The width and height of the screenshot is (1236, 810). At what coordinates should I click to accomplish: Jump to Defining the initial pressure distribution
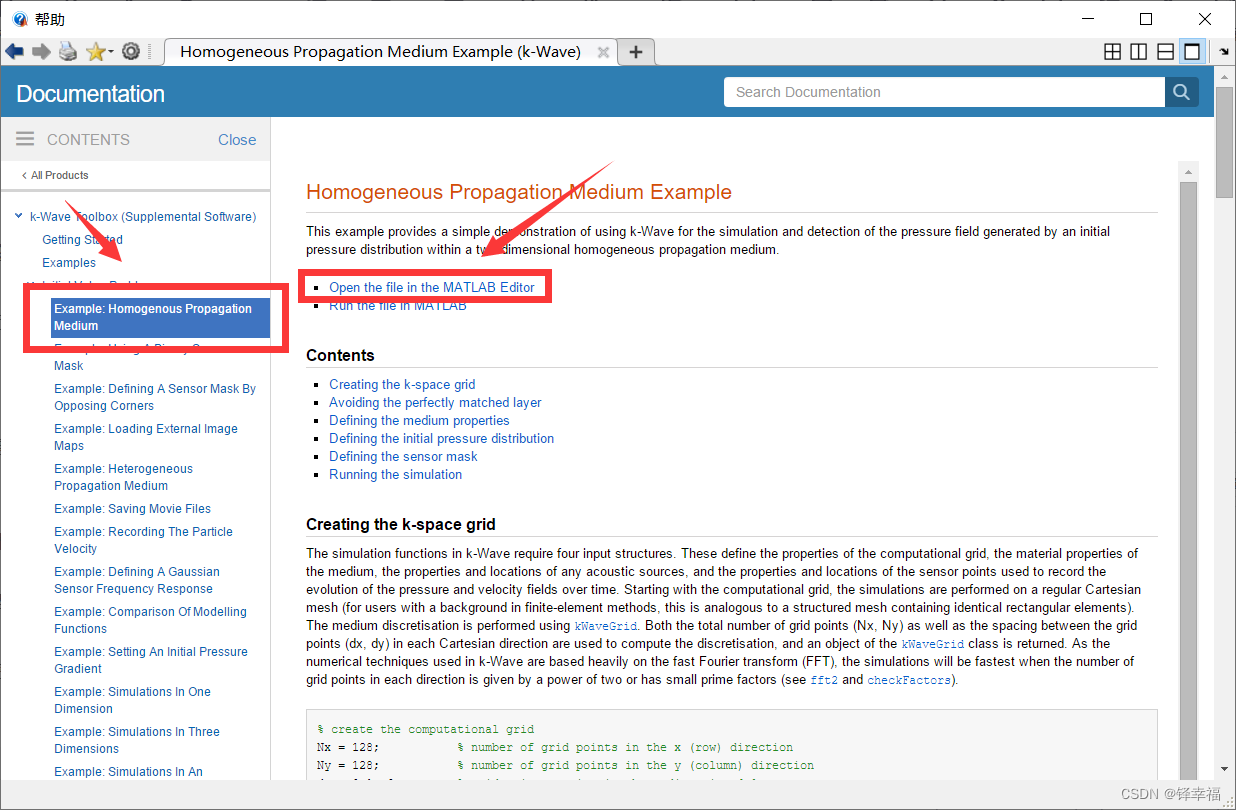(x=441, y=438)
